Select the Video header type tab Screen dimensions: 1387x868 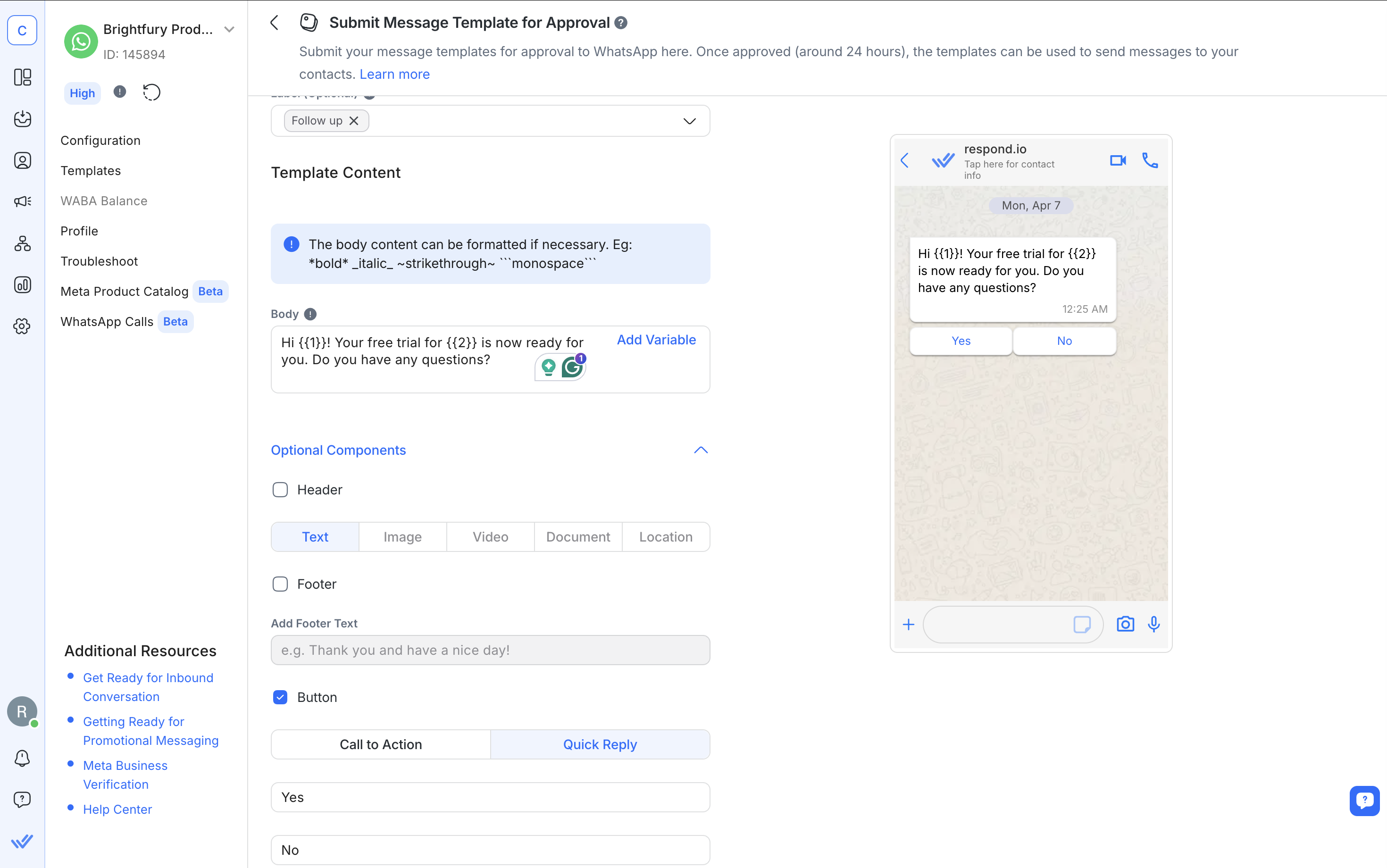491,537
